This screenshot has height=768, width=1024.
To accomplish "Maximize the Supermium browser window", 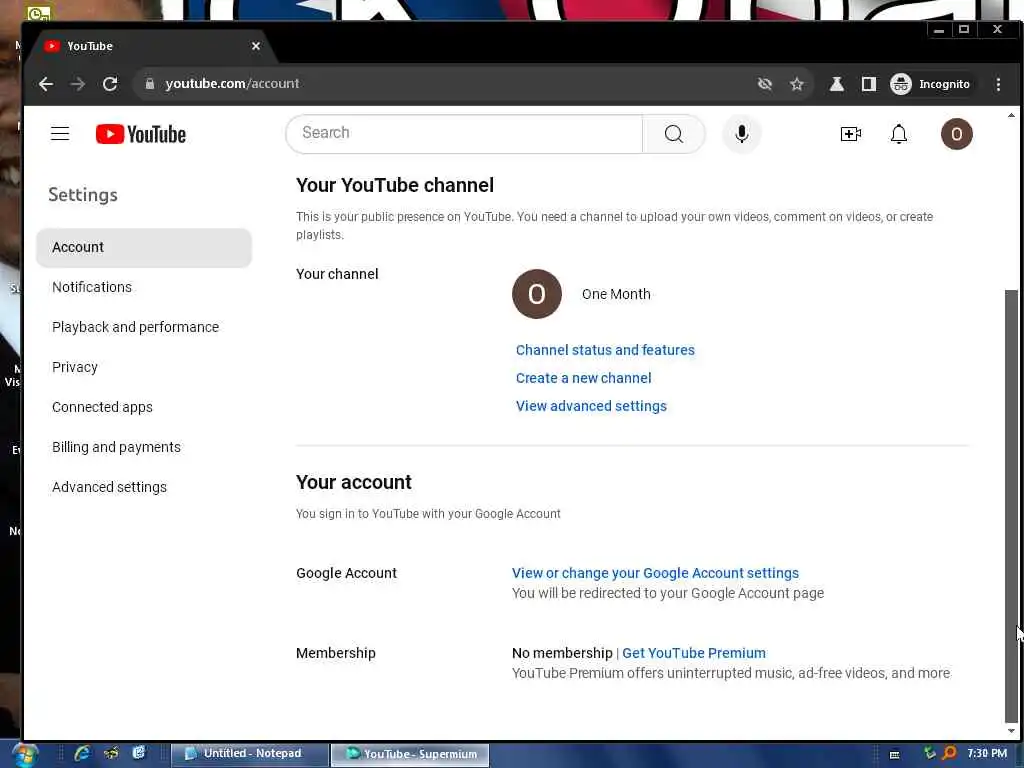I will 963,29.
